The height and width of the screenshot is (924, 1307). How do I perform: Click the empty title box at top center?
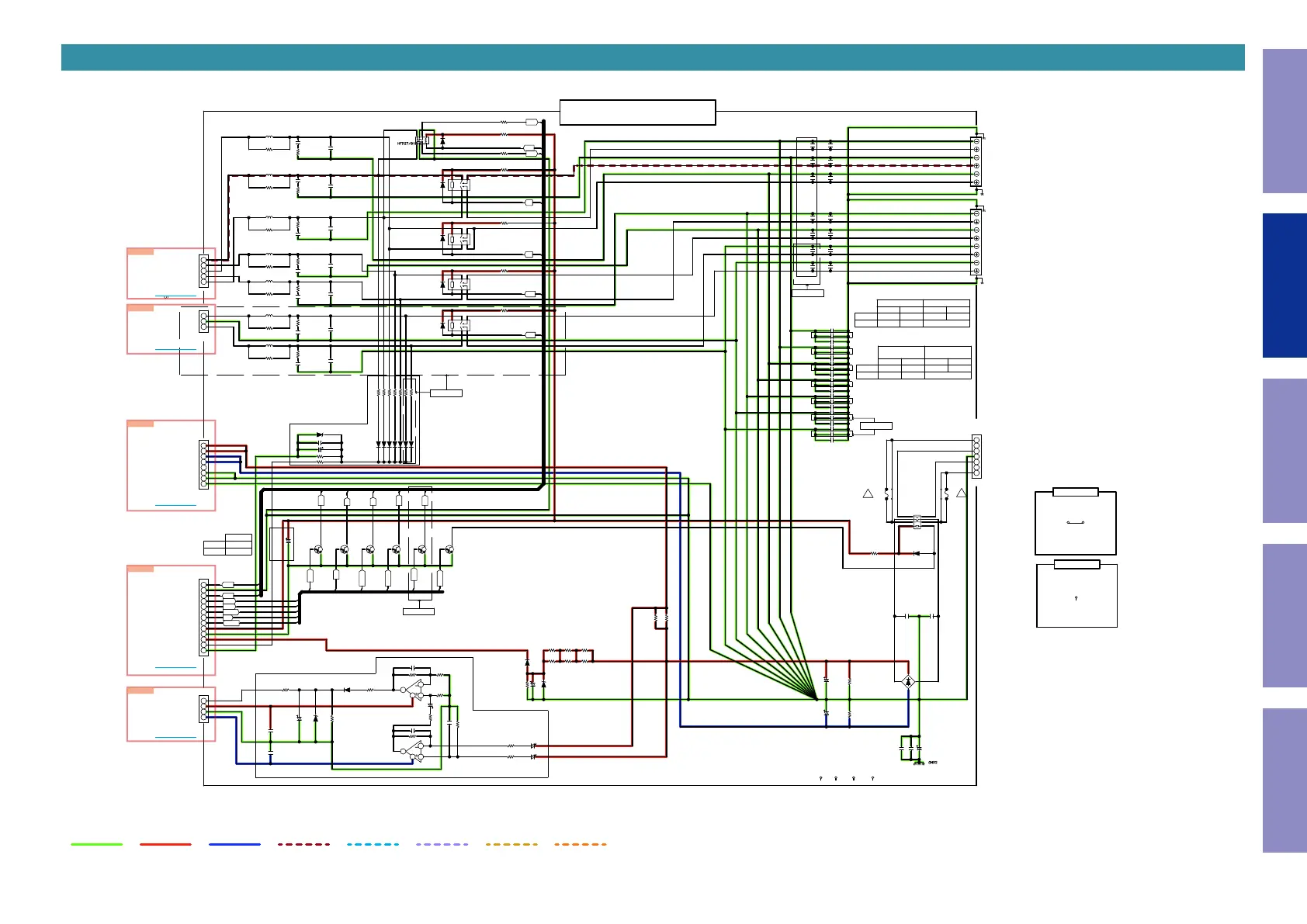tap(637, 112)
